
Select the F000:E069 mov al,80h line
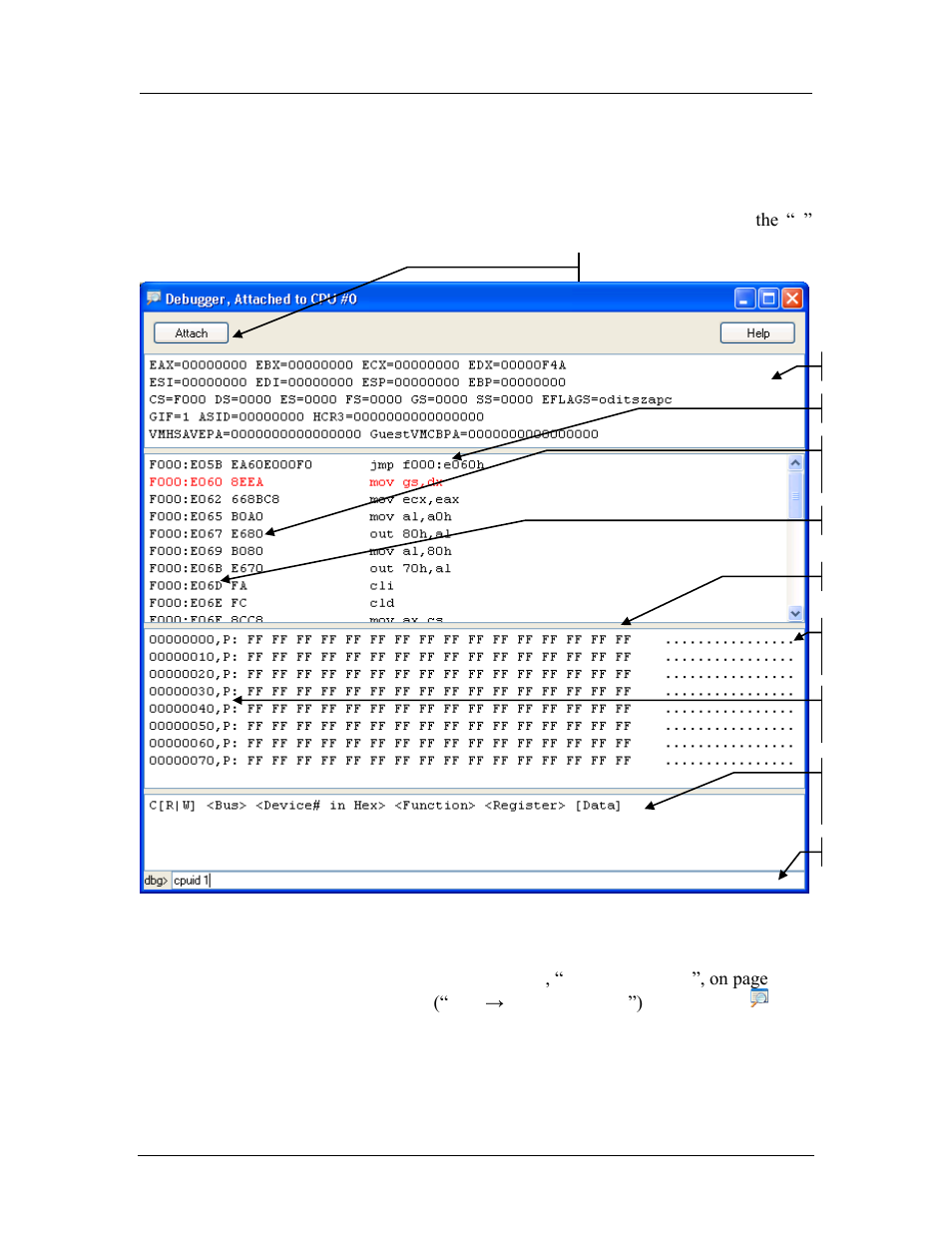[300, 551]
